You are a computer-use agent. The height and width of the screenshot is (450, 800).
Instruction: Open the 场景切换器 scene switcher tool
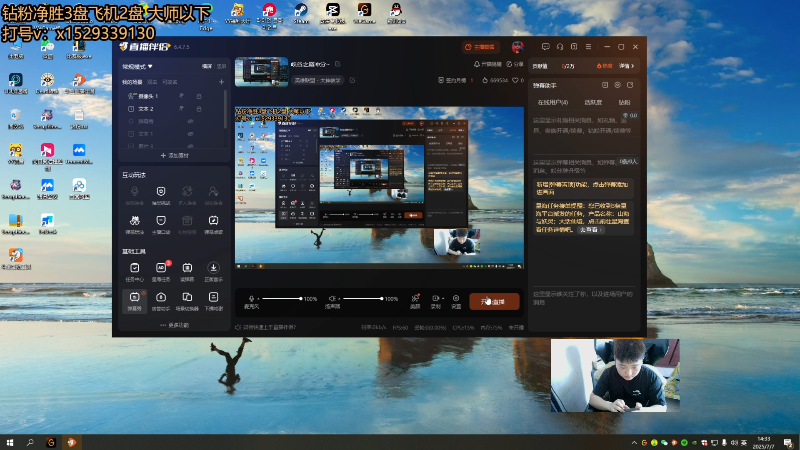point(187,301)
